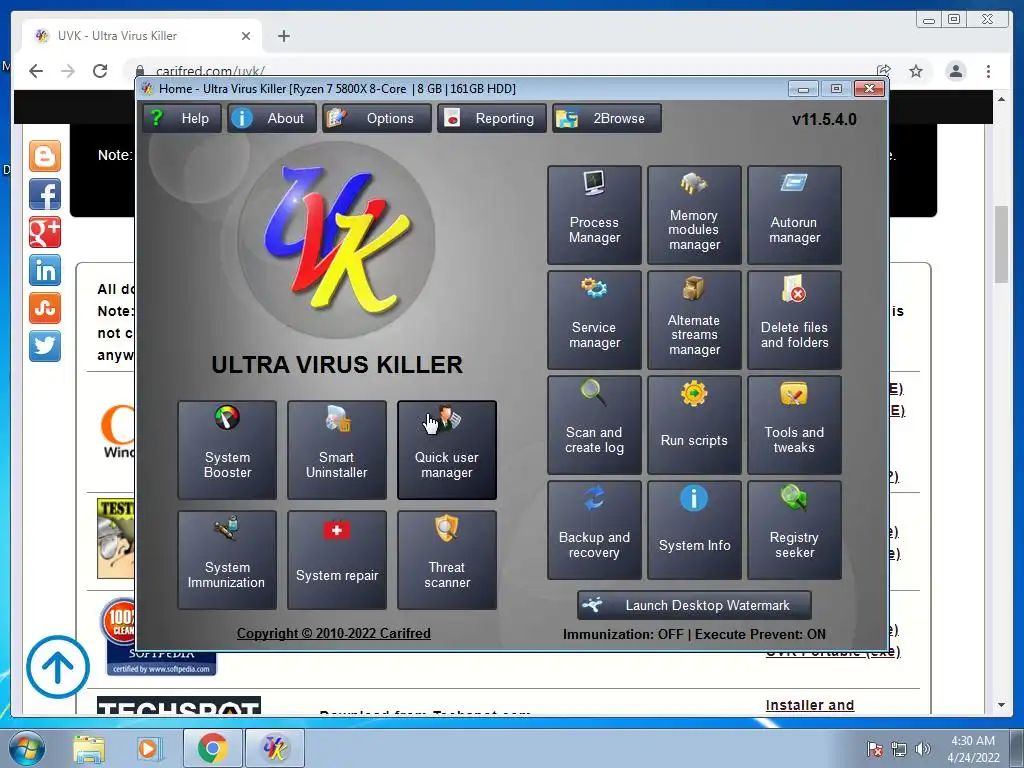Open Memory modules manager

tap(694, 215)
